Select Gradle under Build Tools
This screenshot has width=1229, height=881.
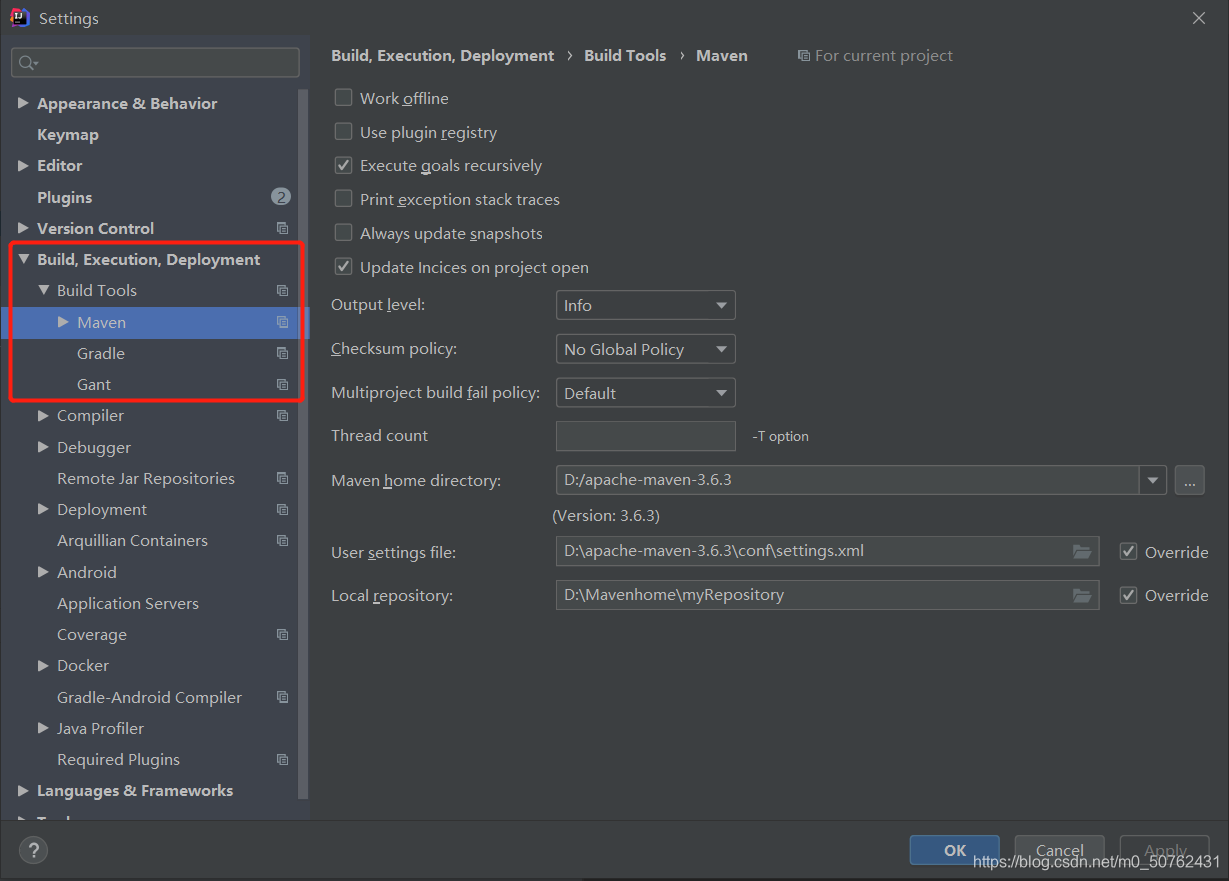(101, 353)
